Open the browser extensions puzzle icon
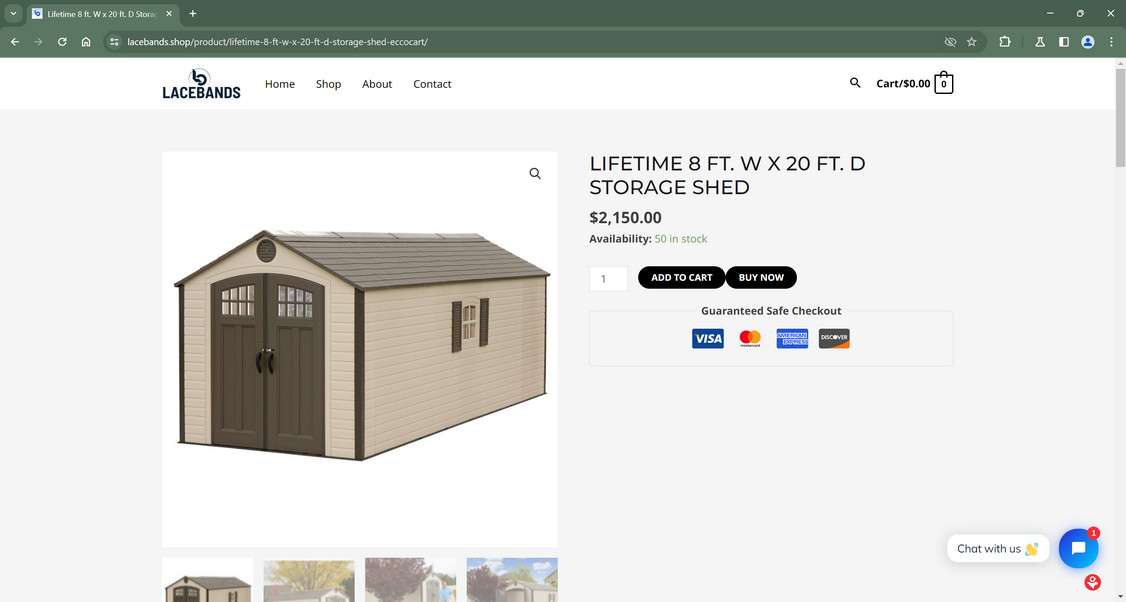Viewport: 1126px width, 602px height. [1005, 42]
